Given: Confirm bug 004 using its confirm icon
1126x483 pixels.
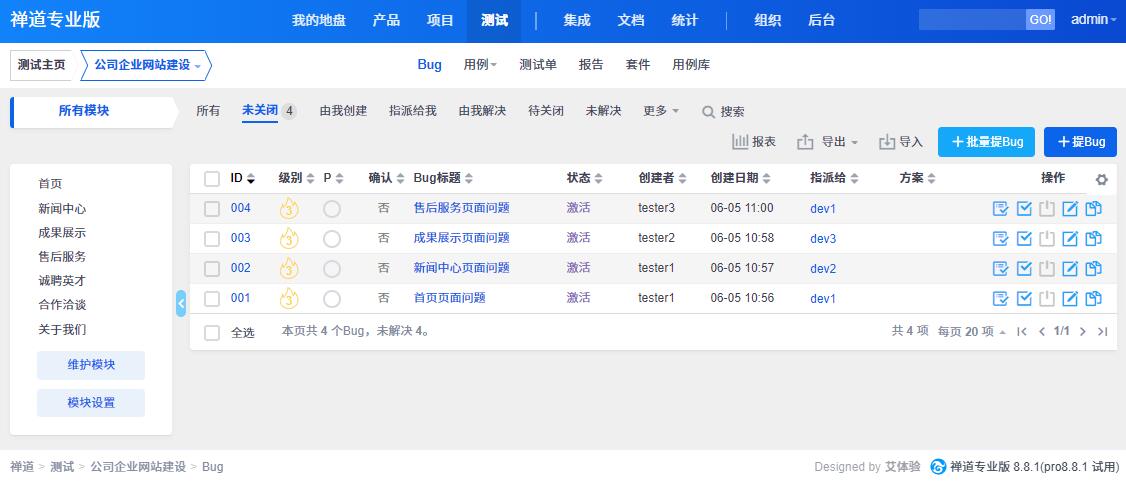Looking at the screenshot, I should 1000,209.
